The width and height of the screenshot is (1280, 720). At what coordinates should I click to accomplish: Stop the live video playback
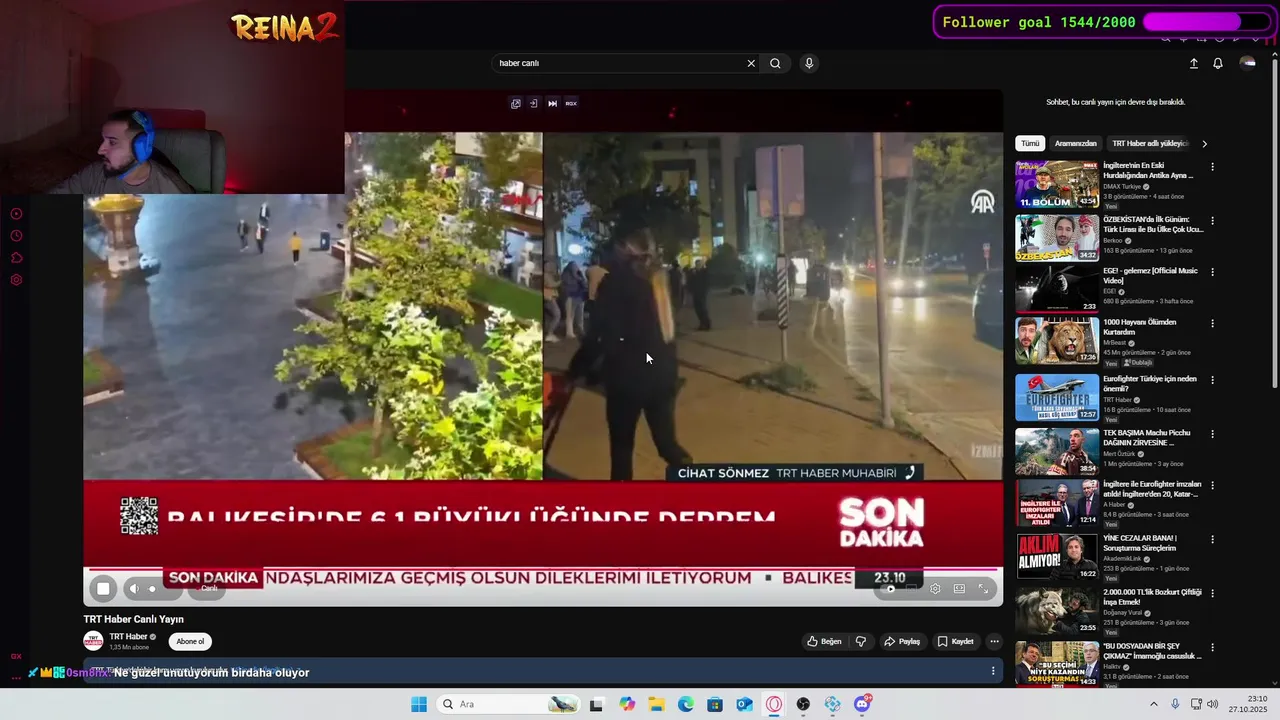coord(103,588)
